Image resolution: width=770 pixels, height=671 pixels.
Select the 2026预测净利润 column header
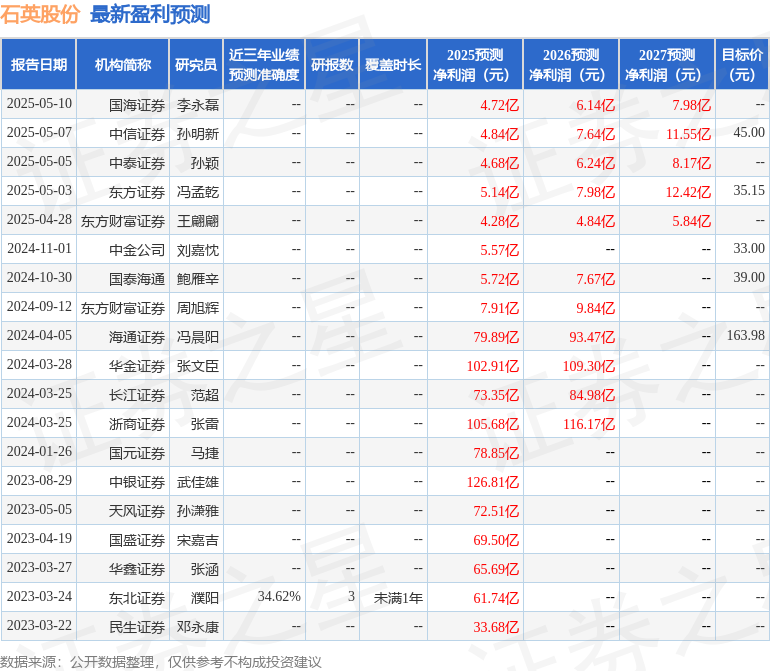click(571, 65)
